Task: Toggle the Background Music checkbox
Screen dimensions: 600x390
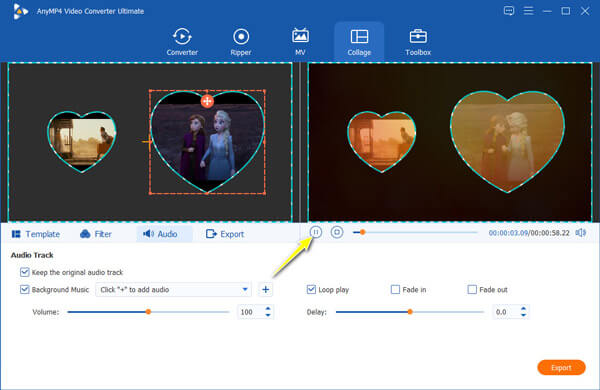Action: coord(24,289)
